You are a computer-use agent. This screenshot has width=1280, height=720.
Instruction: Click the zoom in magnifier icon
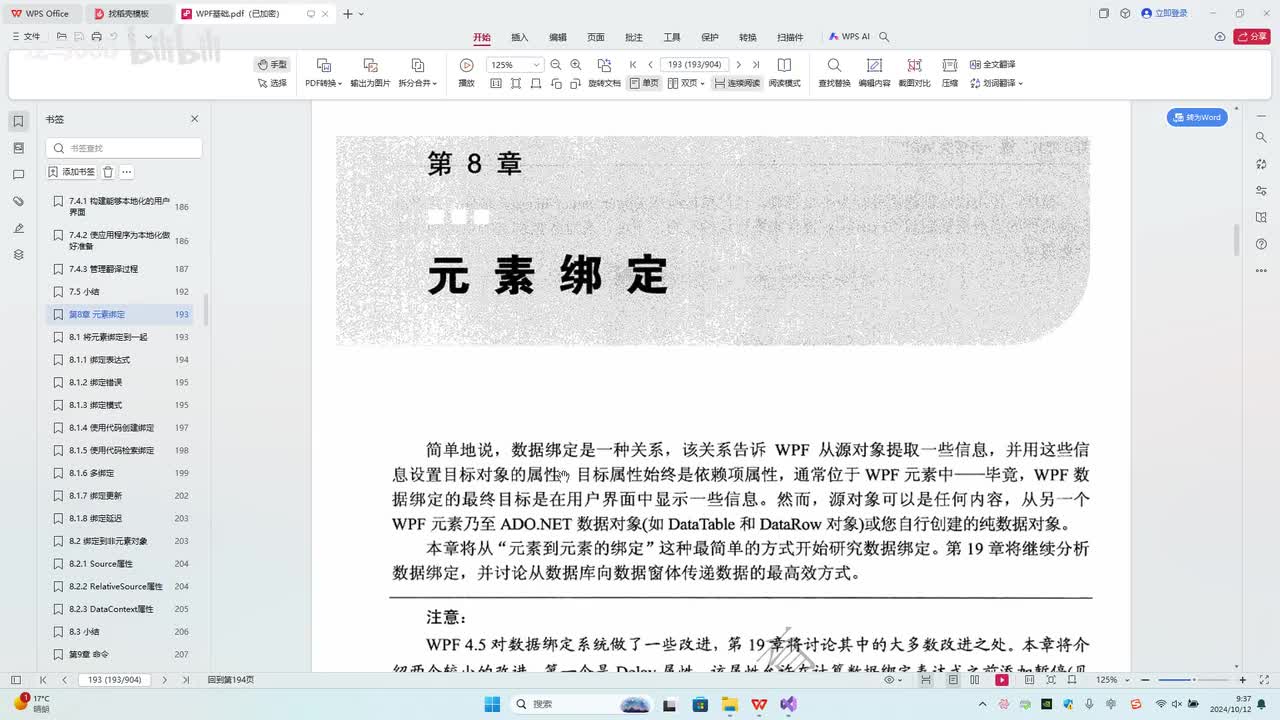click(575, 65)
